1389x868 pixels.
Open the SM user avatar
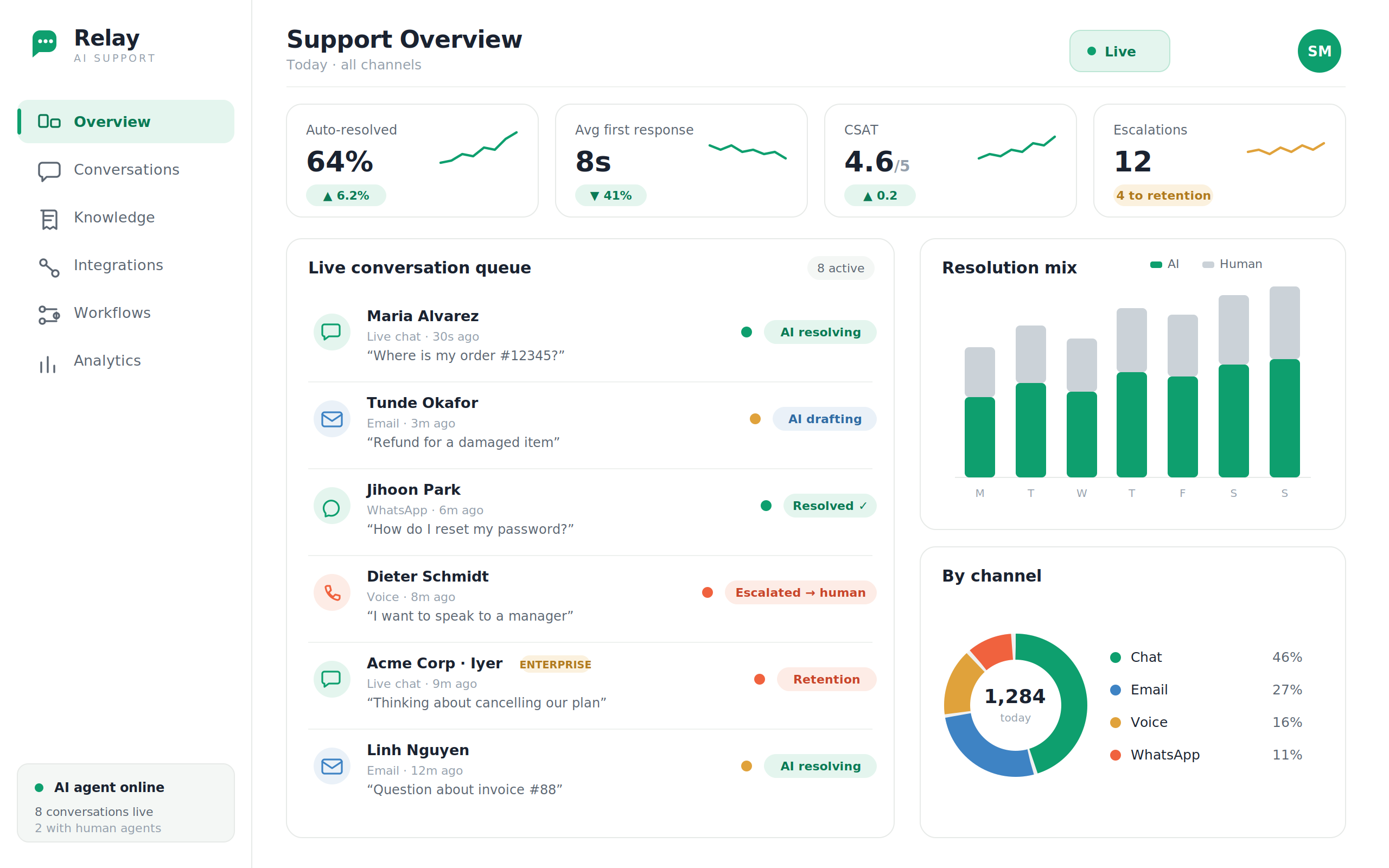pos(1318,51)
